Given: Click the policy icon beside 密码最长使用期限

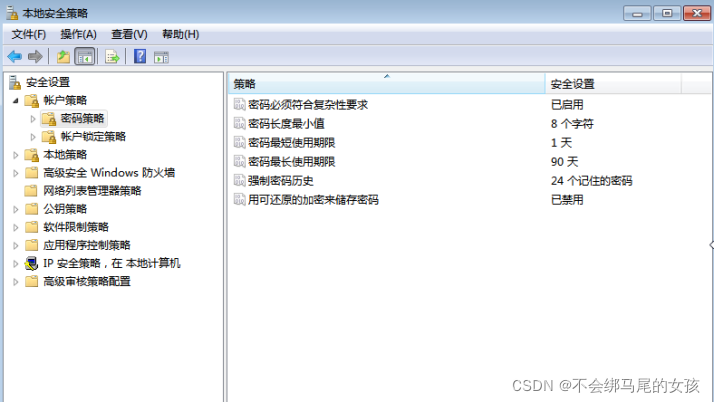Looking at the screenshot, I should pos(239,161).
